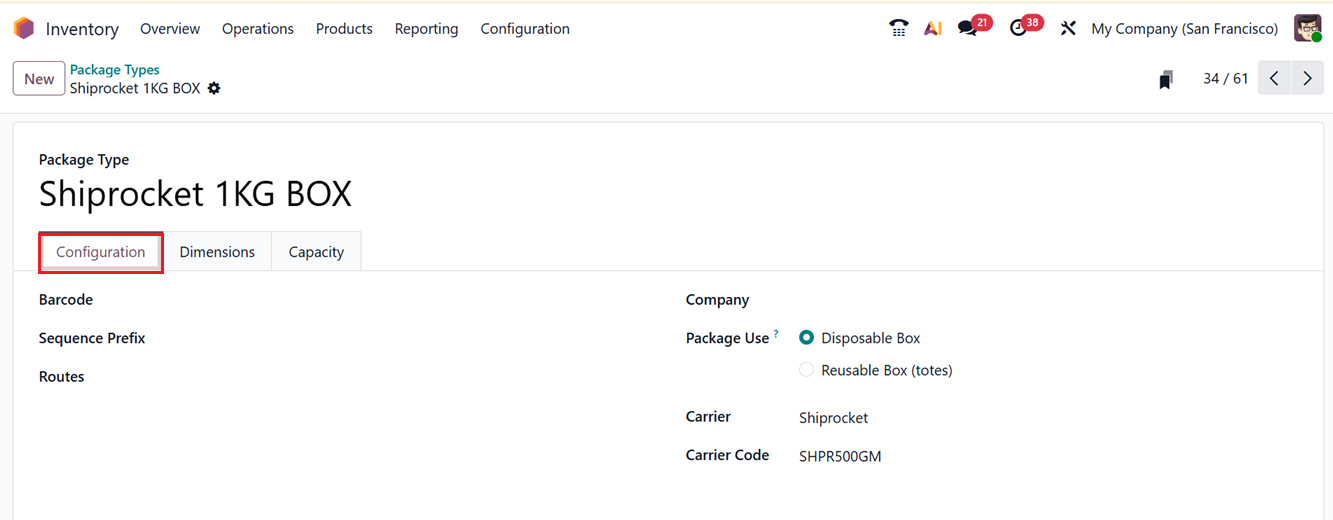Expand the Operations menu
The width and height of the screenshot is (1333, 520).
point(258,29)
